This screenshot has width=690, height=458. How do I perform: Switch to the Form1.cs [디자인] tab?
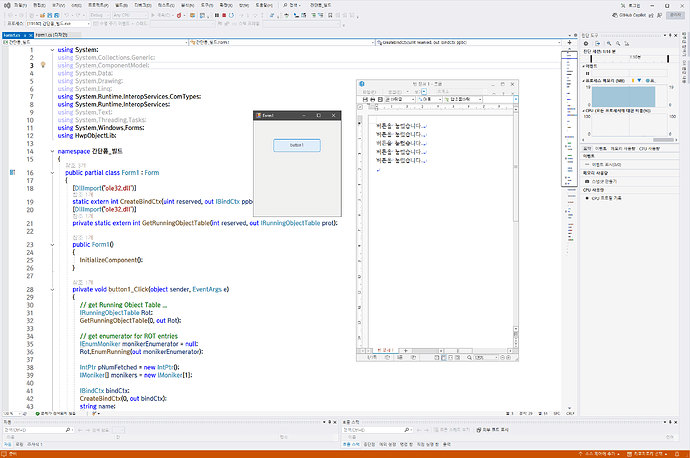coord(52,35)
